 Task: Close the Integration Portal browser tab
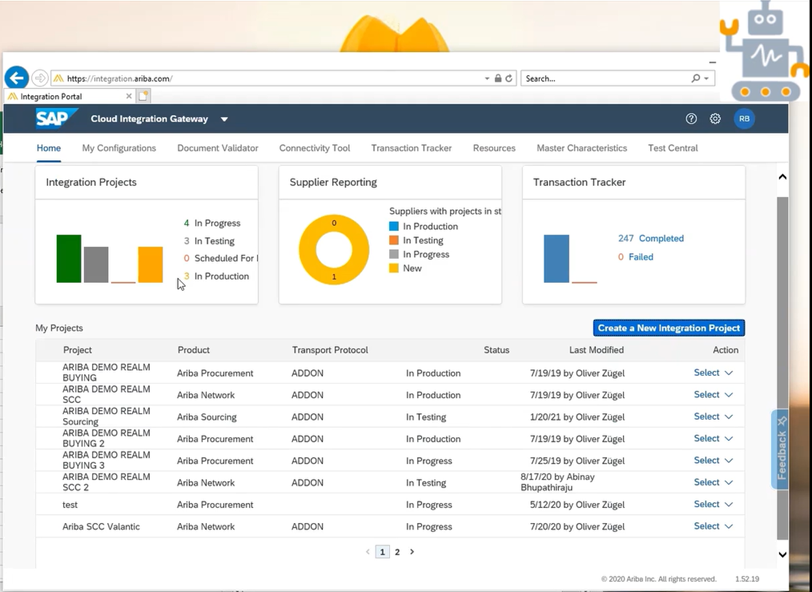(x=129, y=96)
